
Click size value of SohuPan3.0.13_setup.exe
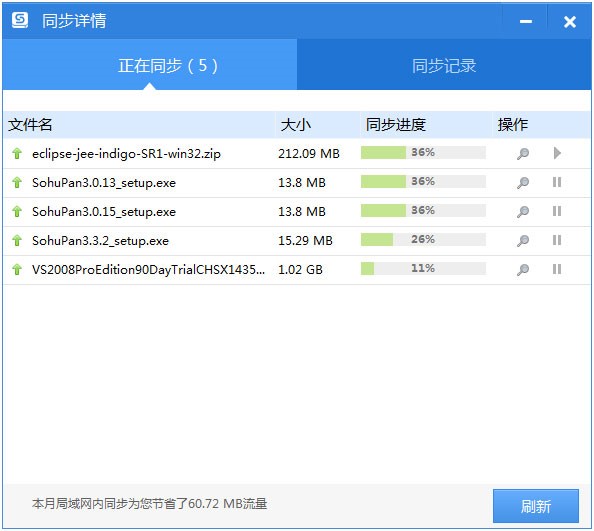(302, 183)
